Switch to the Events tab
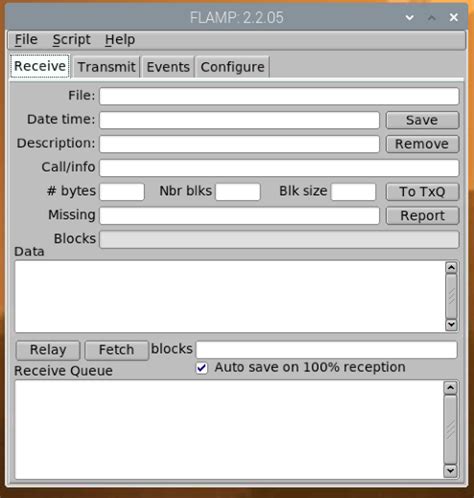 click(x=168, y=67)
